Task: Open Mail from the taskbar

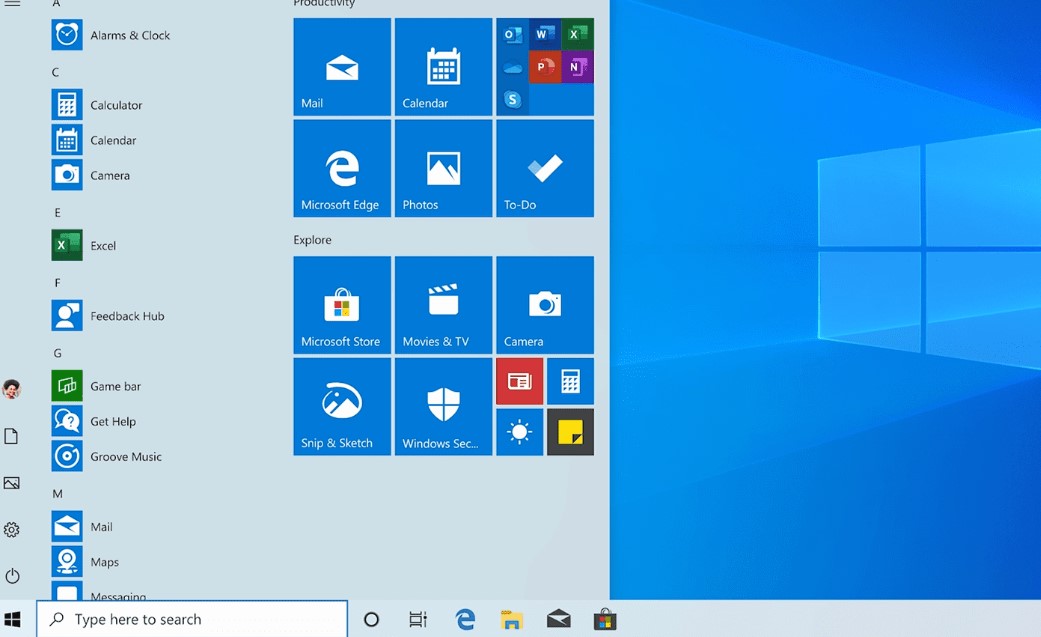Action: pyautogui.click(x=558, y=620)
